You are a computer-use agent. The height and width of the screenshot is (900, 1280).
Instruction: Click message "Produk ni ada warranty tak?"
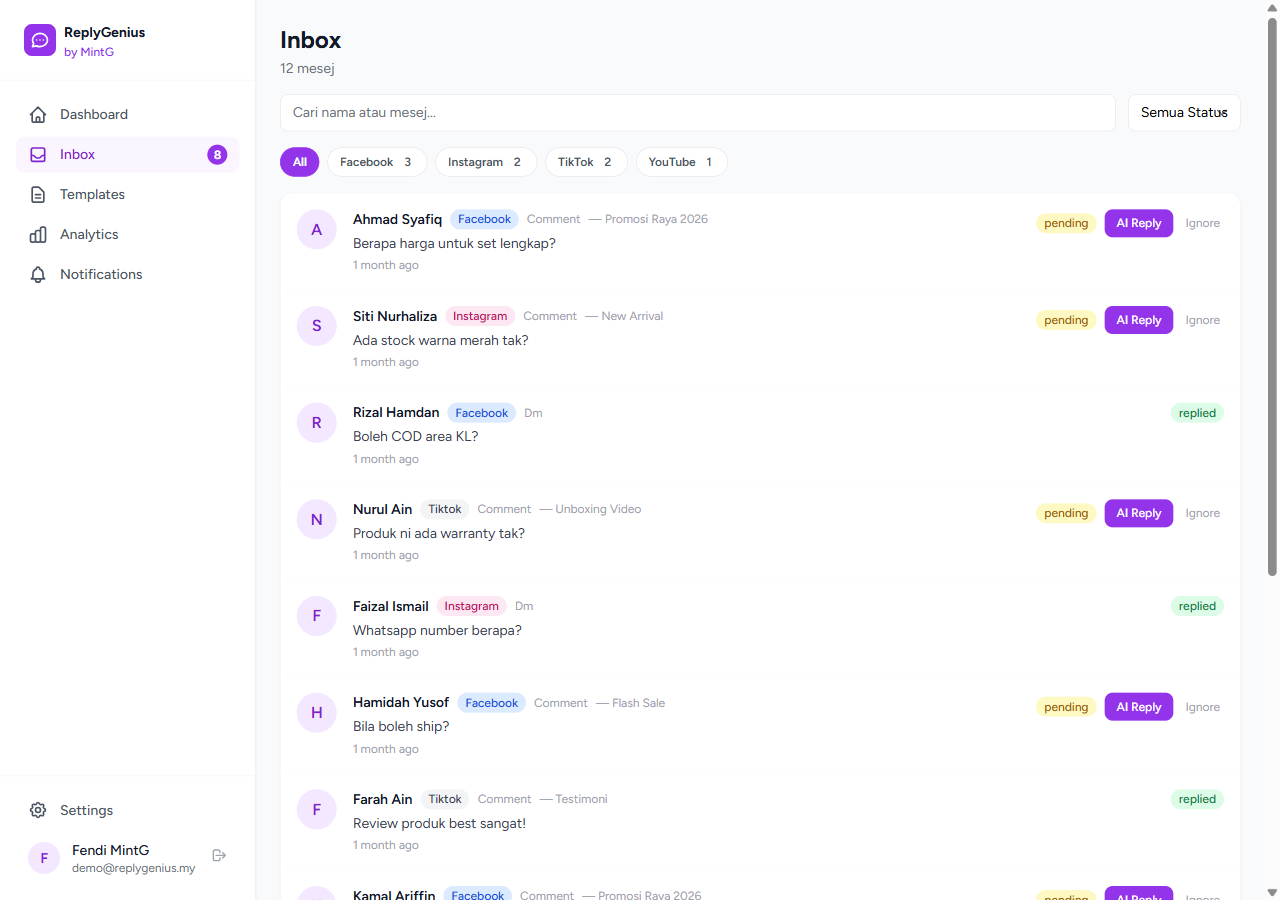439,533
